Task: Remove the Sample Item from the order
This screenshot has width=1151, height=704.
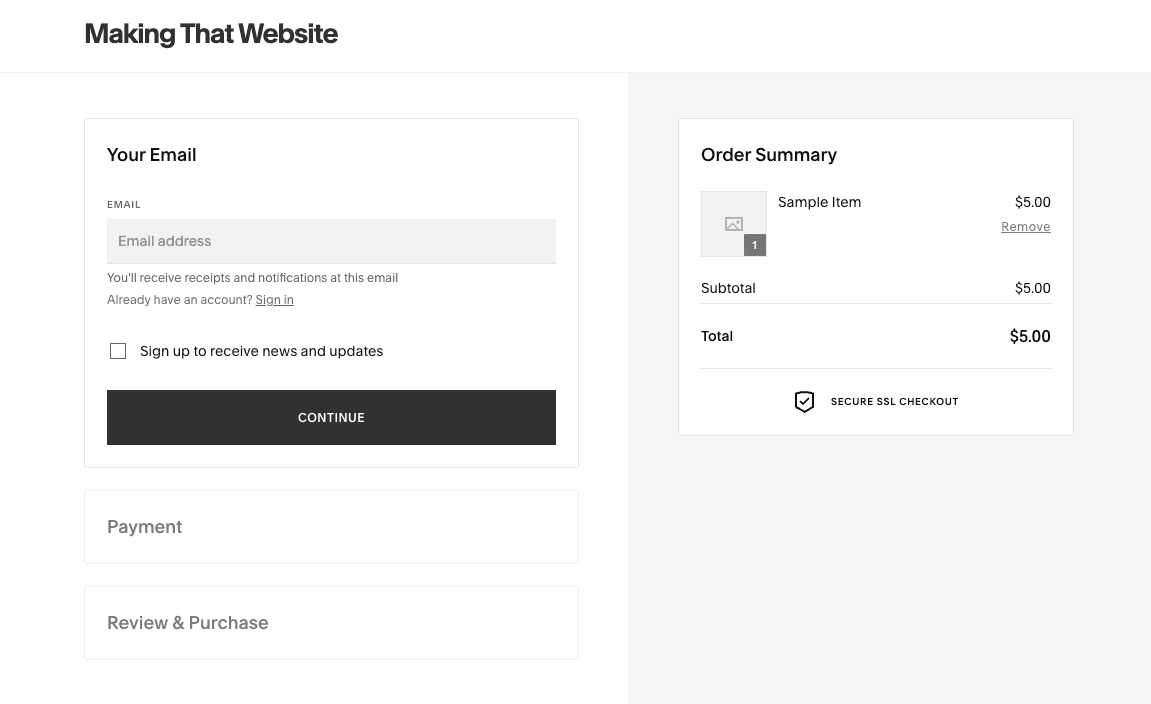Action: (1026, 226)
